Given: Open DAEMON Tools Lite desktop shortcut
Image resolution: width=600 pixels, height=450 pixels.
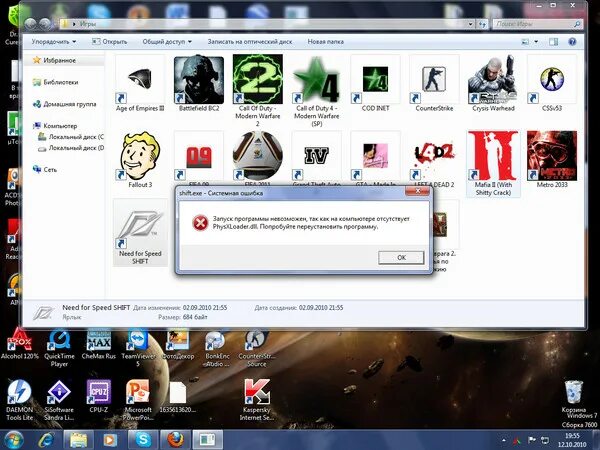Looking at the screenshot, I should (20, 400).
